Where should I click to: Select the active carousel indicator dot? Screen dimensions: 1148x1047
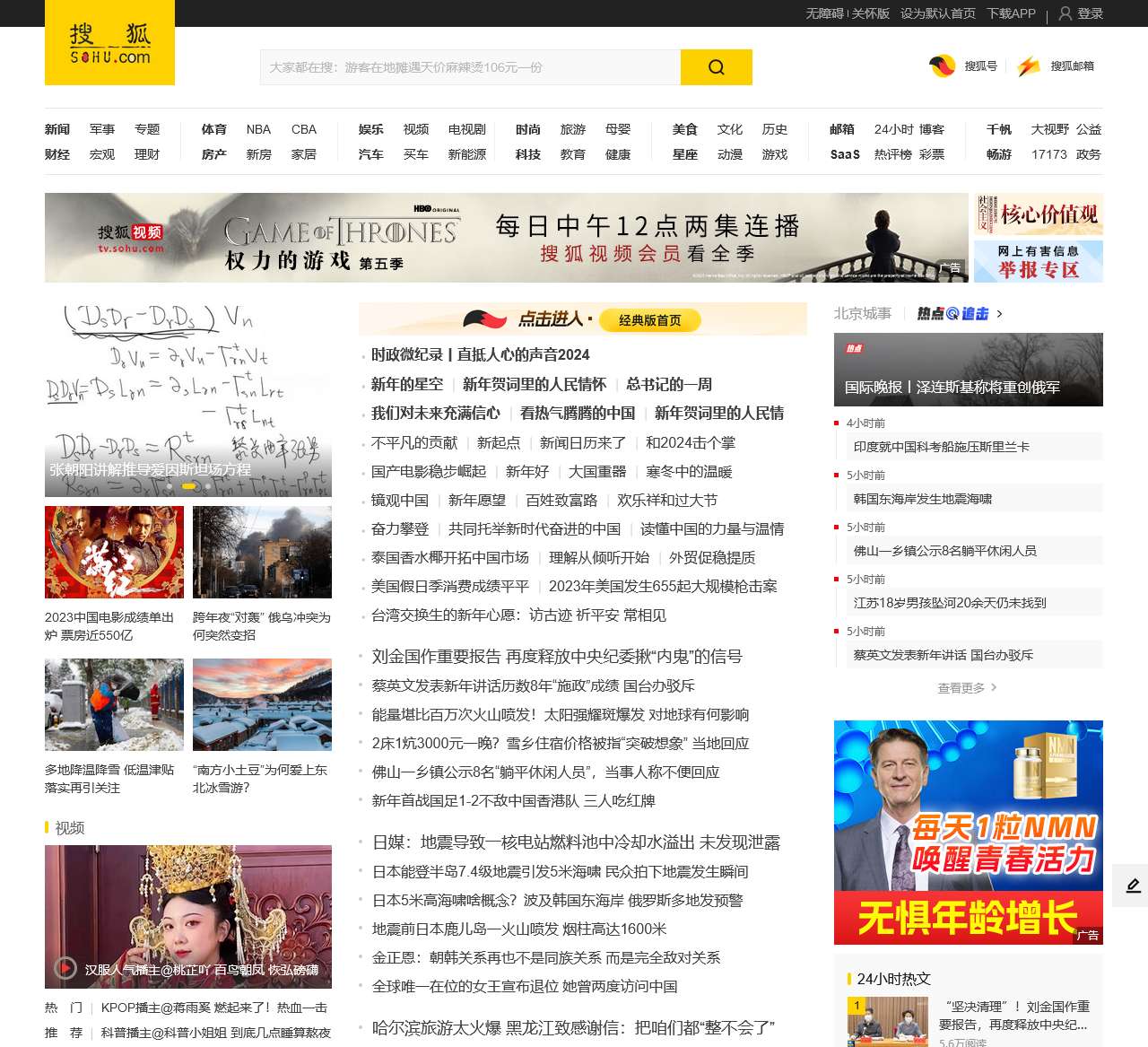(x=188, y=486)
